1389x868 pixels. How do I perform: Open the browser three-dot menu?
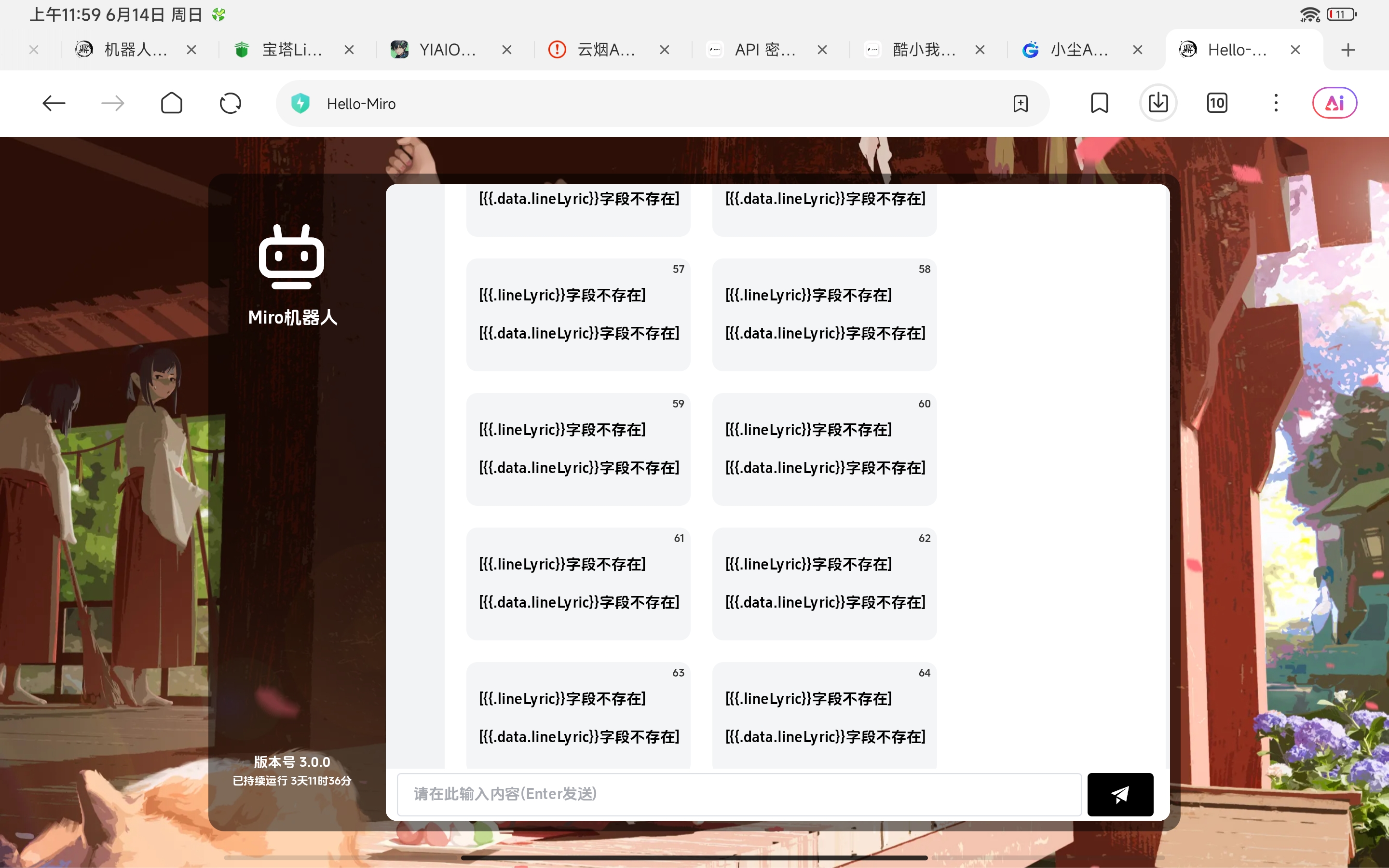(x=1276, y=103)
